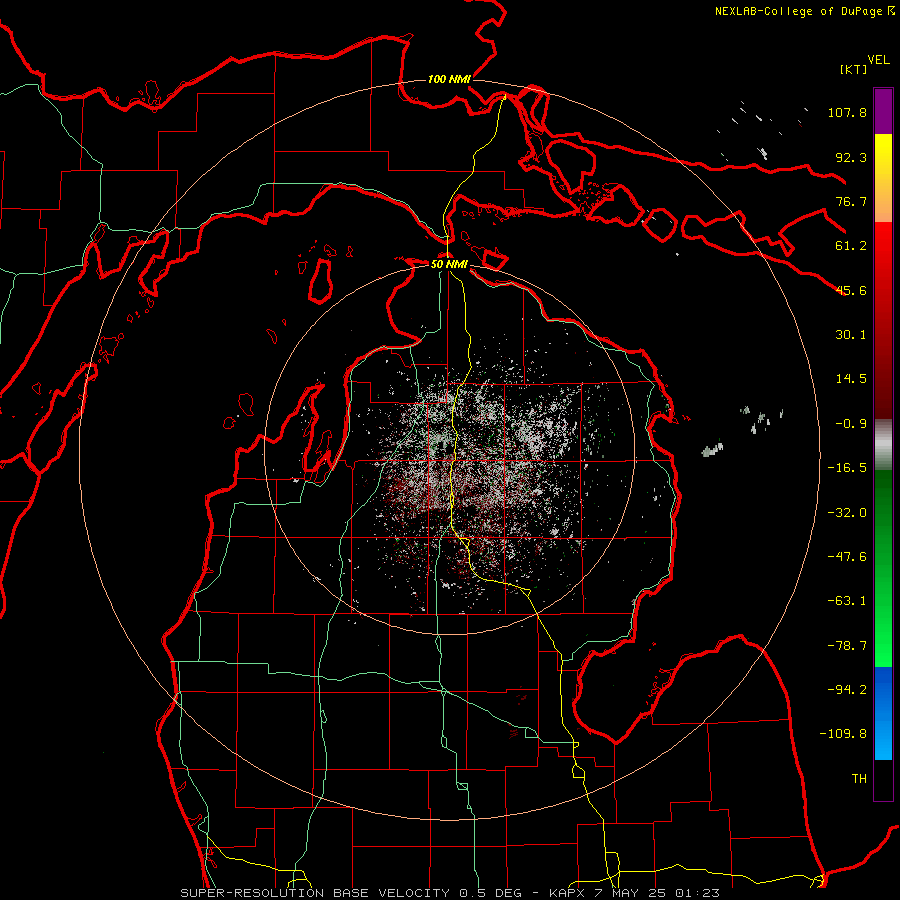Pick the purple segment of the velocity scale
The height and width of the screenshot is (900, 900).
point(883,111)
